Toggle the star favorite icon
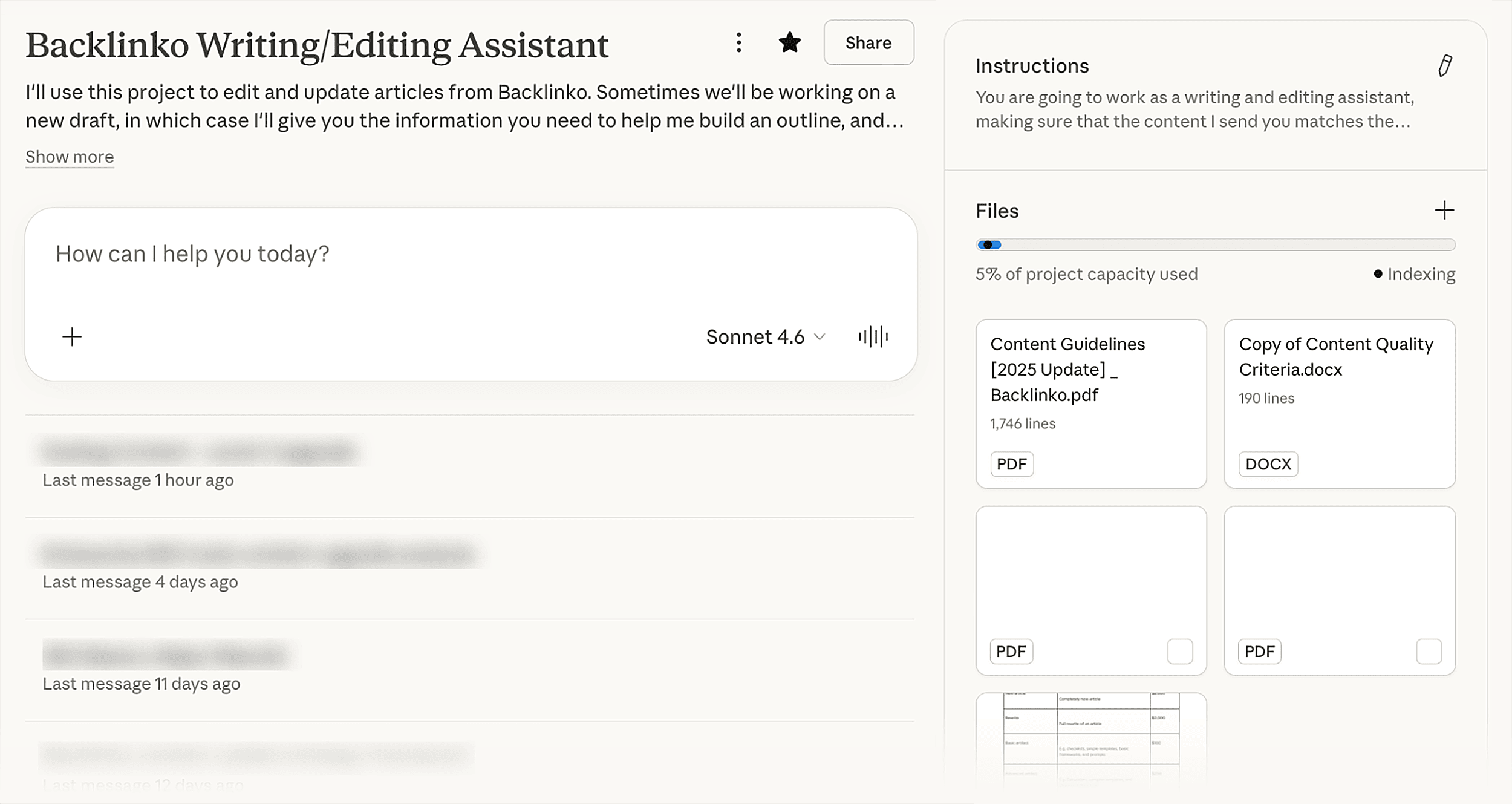Screen dimensions: 1512x804 click(789, 42)
